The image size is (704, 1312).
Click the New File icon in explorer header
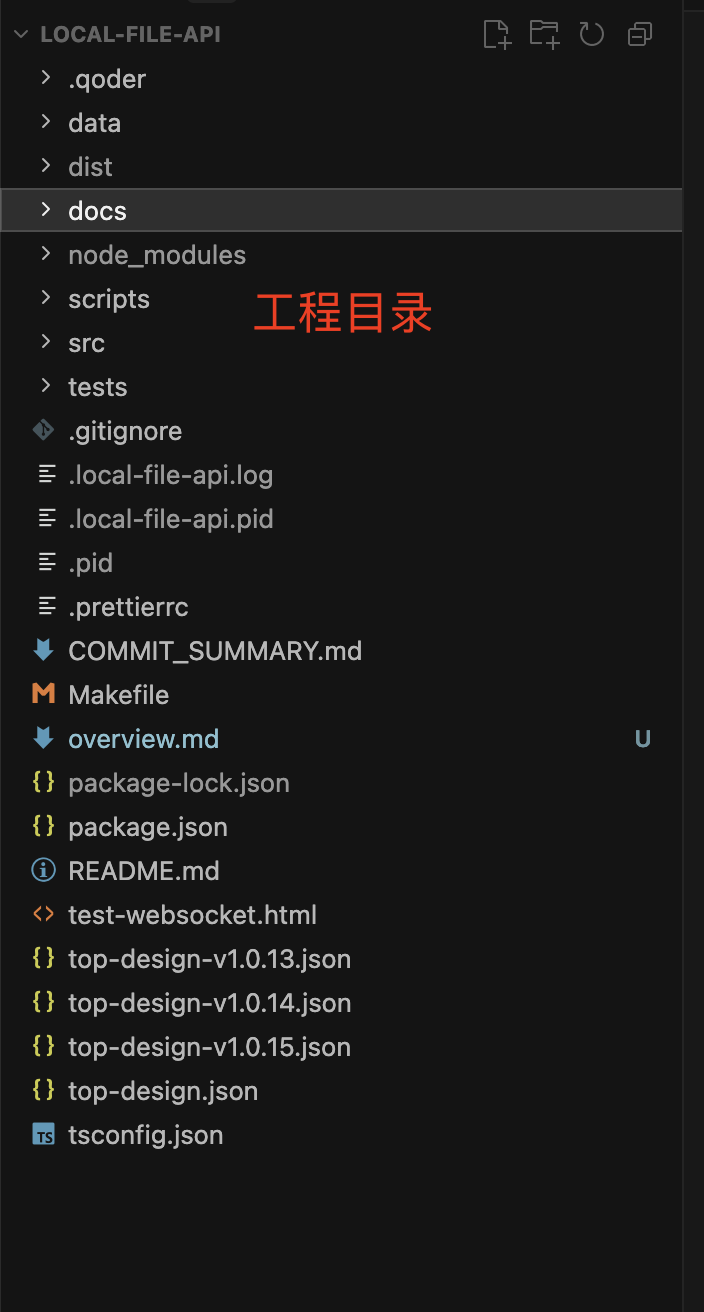[497, 35]
